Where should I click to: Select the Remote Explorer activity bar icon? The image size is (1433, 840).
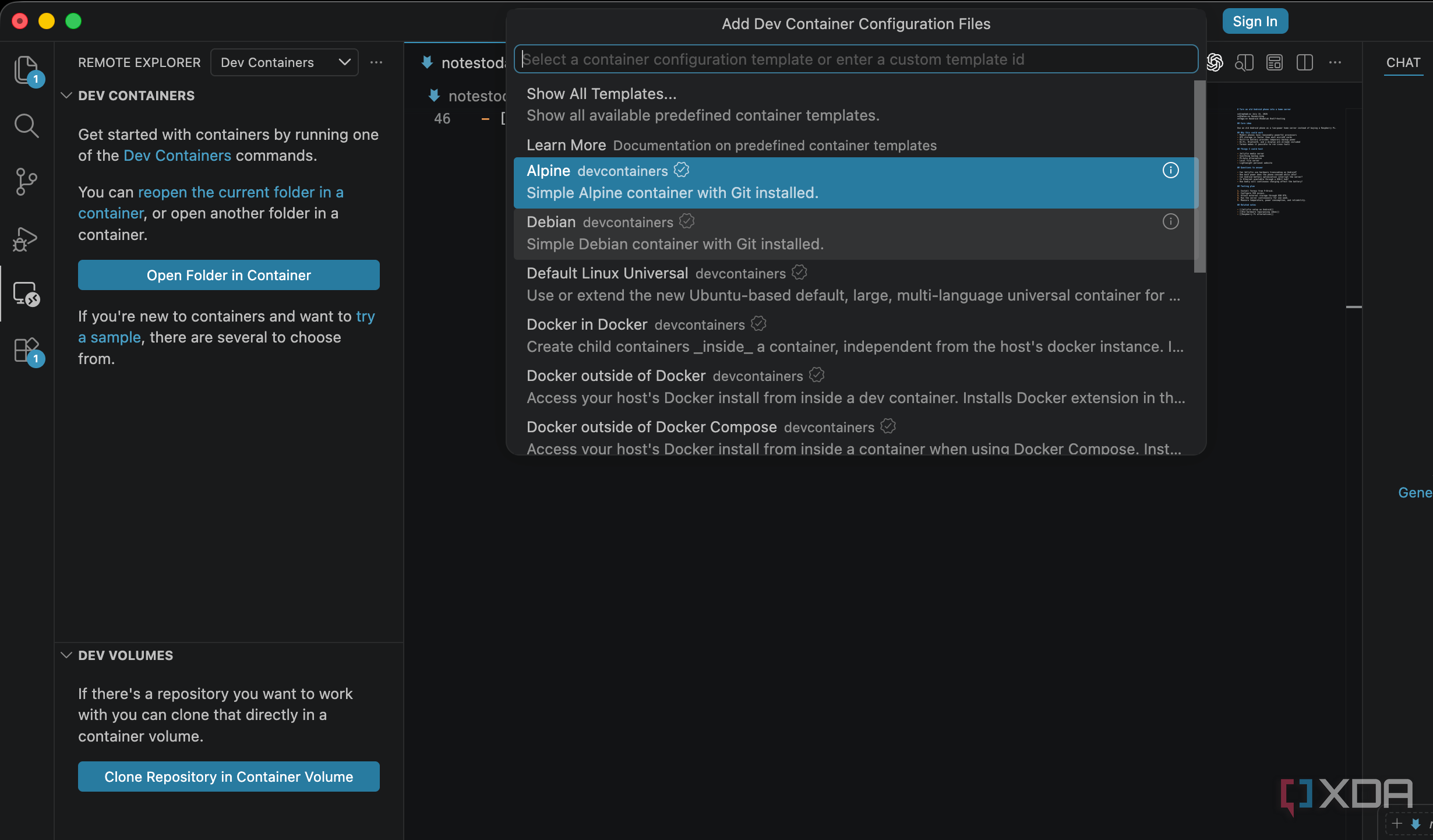click(x=26, y=294)
